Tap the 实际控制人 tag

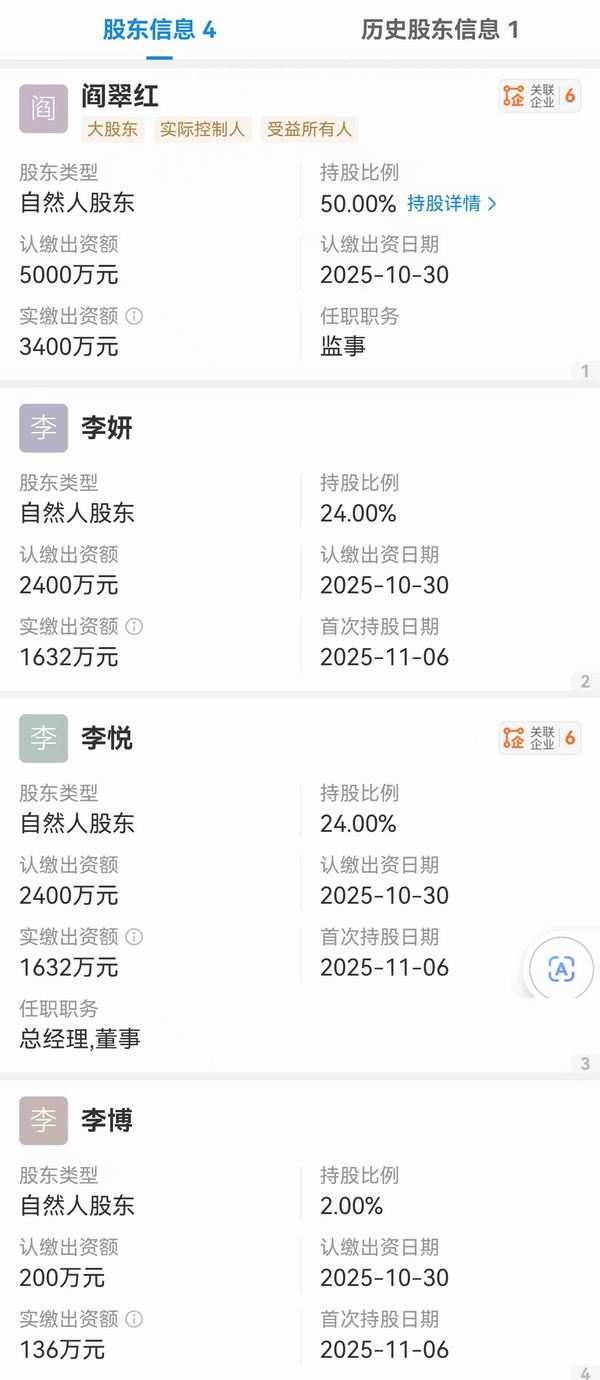click(x=202, y=129)
